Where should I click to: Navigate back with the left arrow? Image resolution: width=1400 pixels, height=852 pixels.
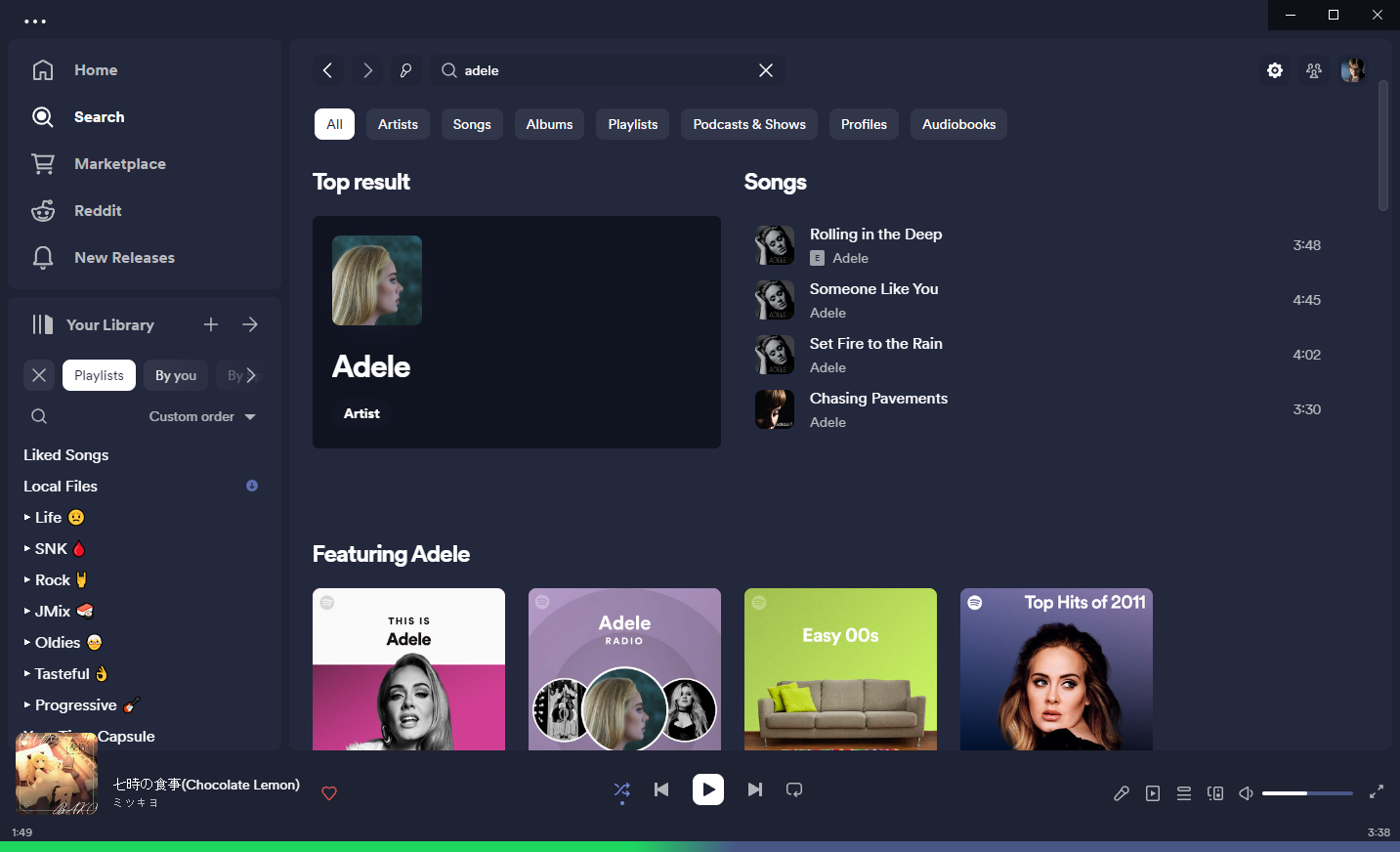(328, 70)
